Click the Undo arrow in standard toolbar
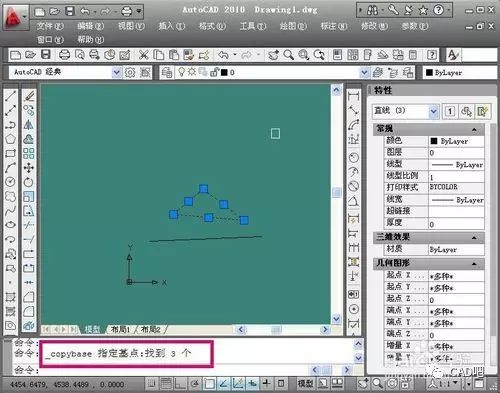The image size is (500, 393). pyautogui.click(x=223, y=54)
